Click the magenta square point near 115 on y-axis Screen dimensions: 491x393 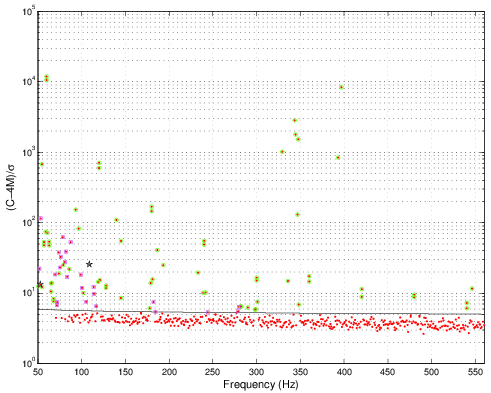[41, 218]
